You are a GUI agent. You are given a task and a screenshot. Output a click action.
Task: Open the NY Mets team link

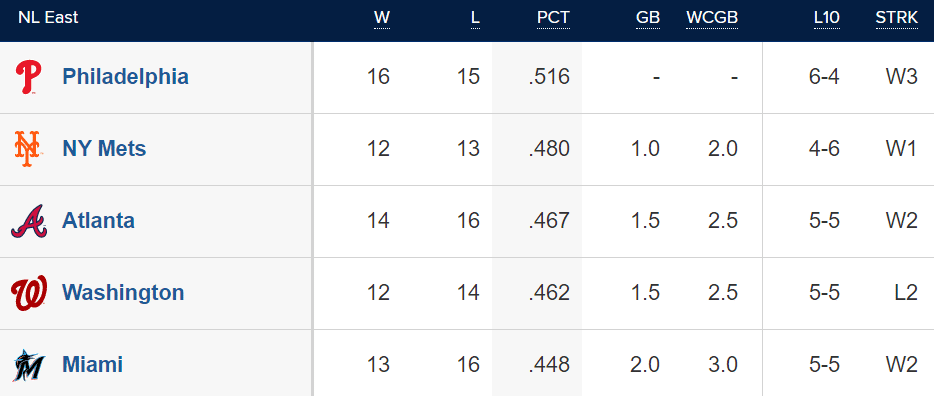[104, 149]
